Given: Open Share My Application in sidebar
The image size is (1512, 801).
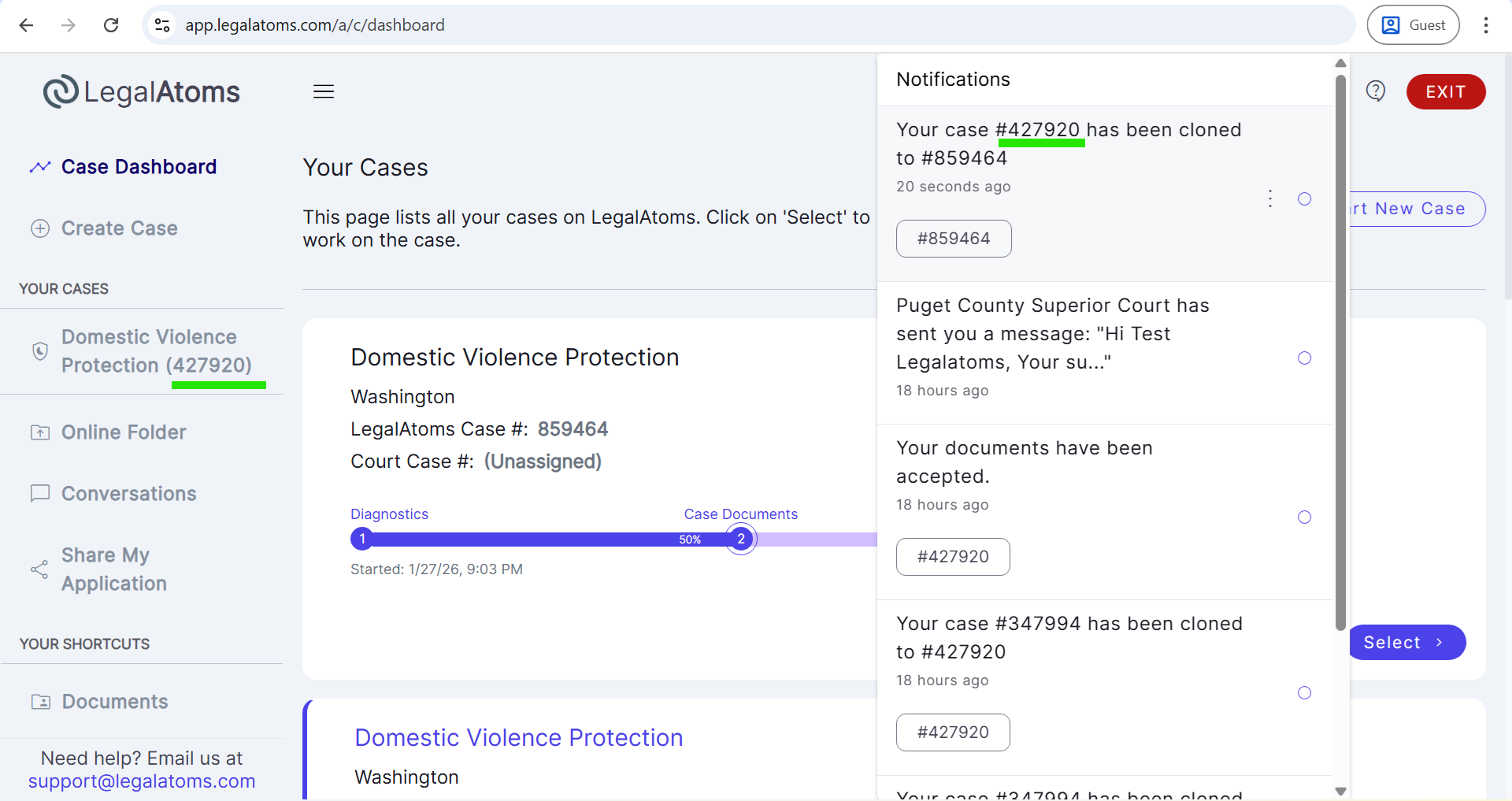Looking at the screenshot, I should pos(114,569).
